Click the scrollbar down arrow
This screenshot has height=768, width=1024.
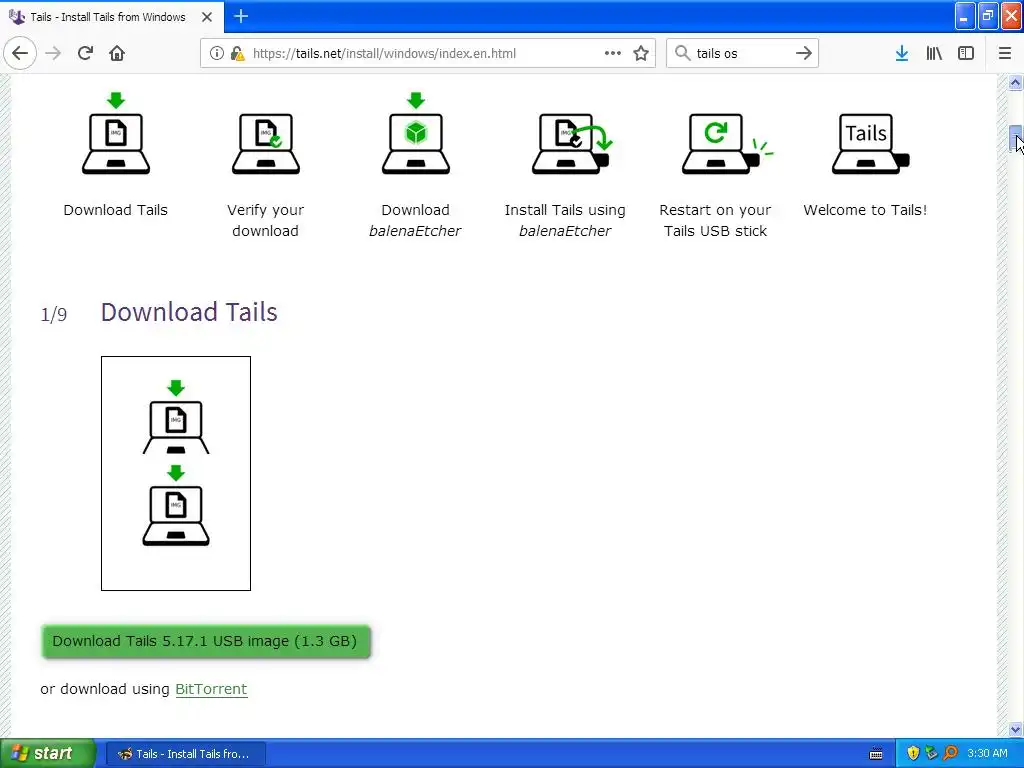point(1015,729)
